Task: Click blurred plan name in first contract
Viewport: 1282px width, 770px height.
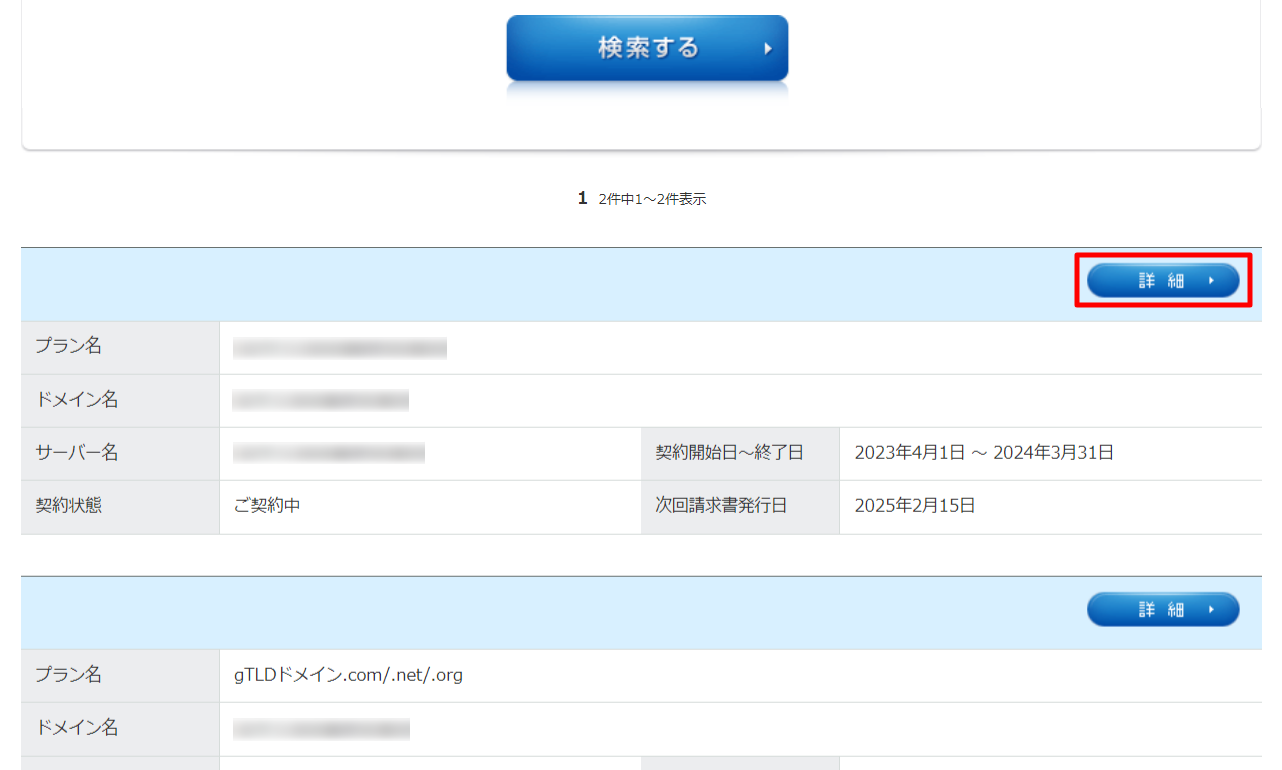Action: tap(340, 348)
